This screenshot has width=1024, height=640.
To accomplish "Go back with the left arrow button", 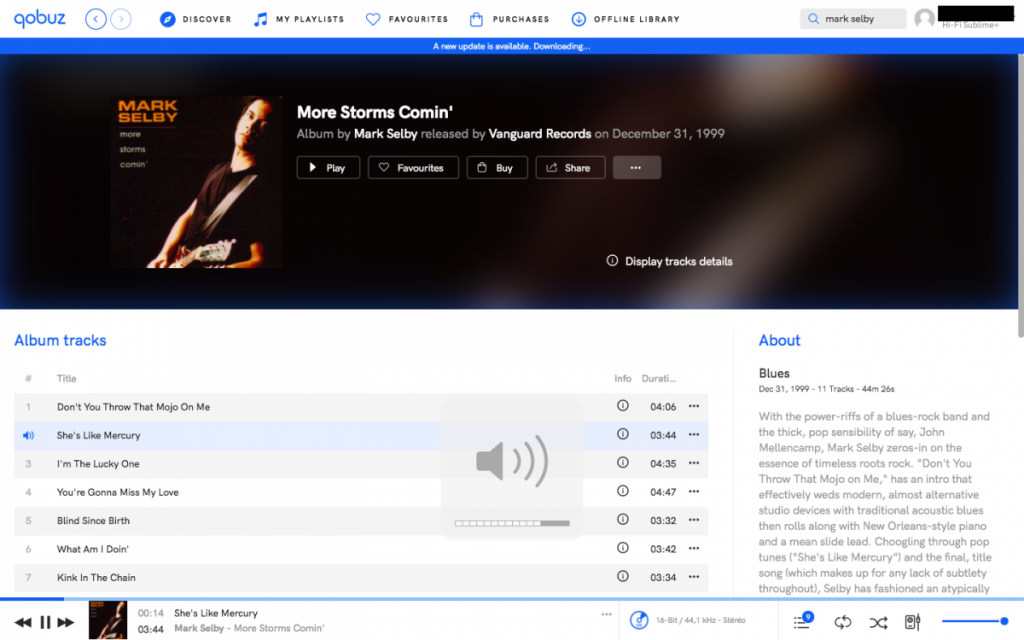I will point(96,19).
